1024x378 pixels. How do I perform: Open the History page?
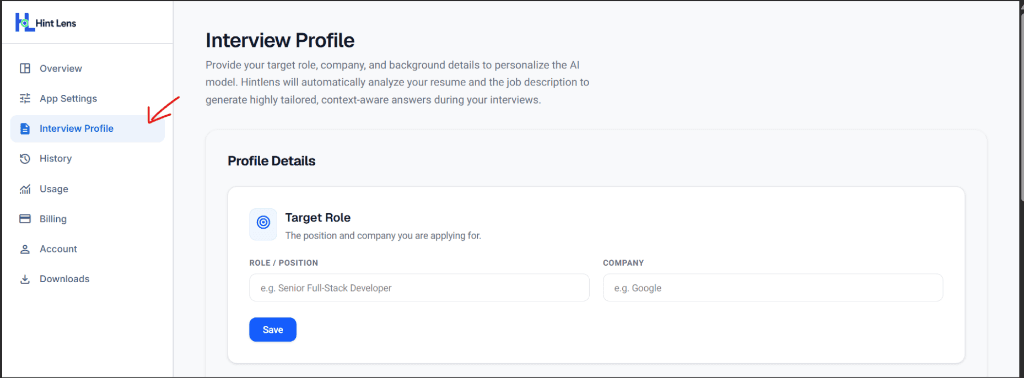click(88, 159)
